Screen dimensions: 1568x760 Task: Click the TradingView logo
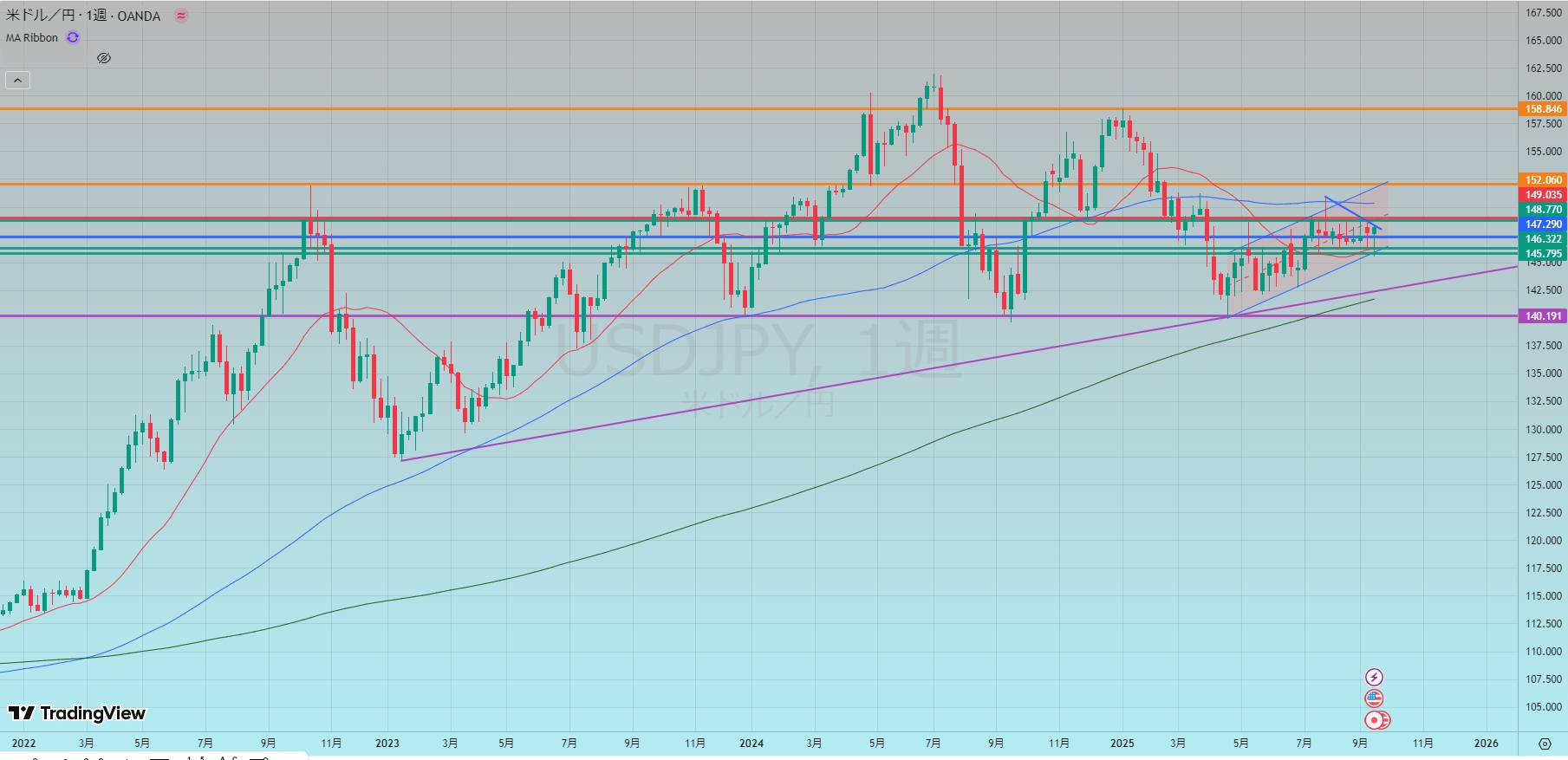tap(77, 713)
